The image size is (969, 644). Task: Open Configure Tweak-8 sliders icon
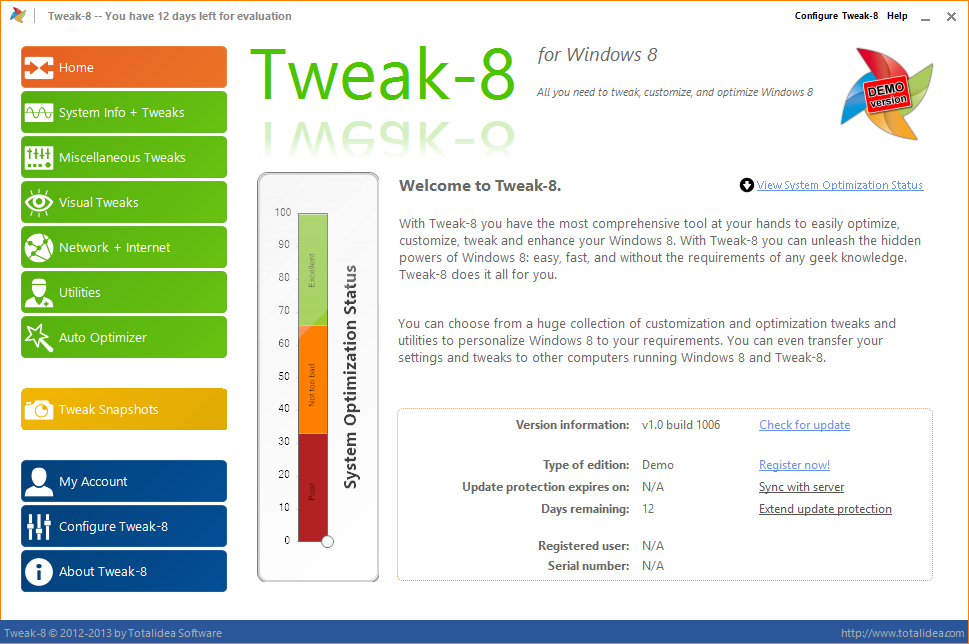click(39, 527)
